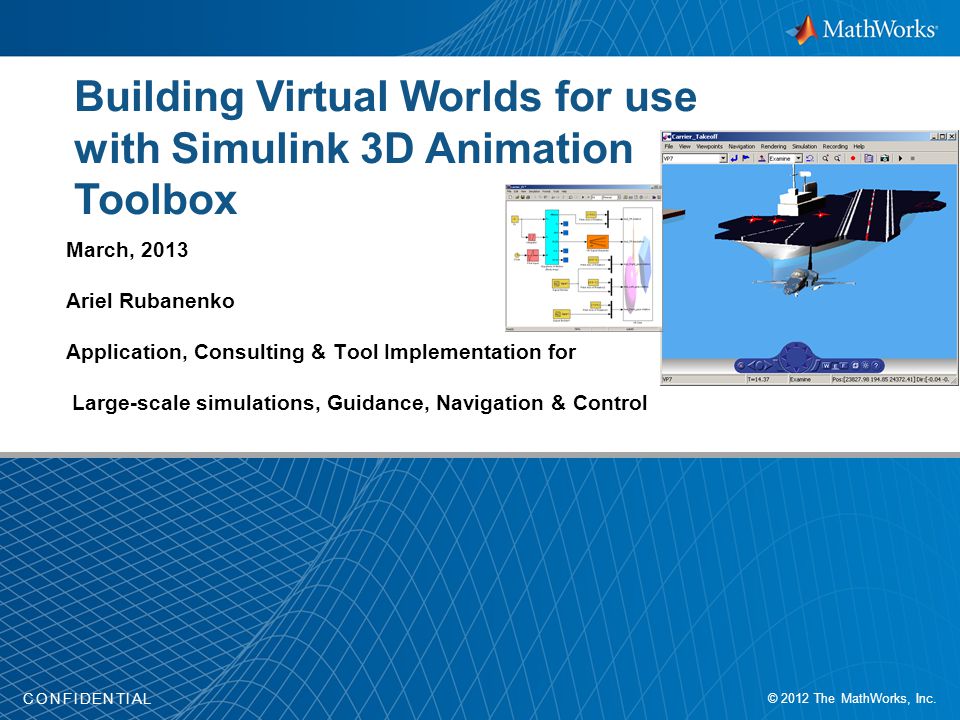Image resolution: width=960 pixels, height=720 pixels.
Task: Click next viewpoint arrow on navigation panel
Action: pyautogui.click(x=768, y=366)
